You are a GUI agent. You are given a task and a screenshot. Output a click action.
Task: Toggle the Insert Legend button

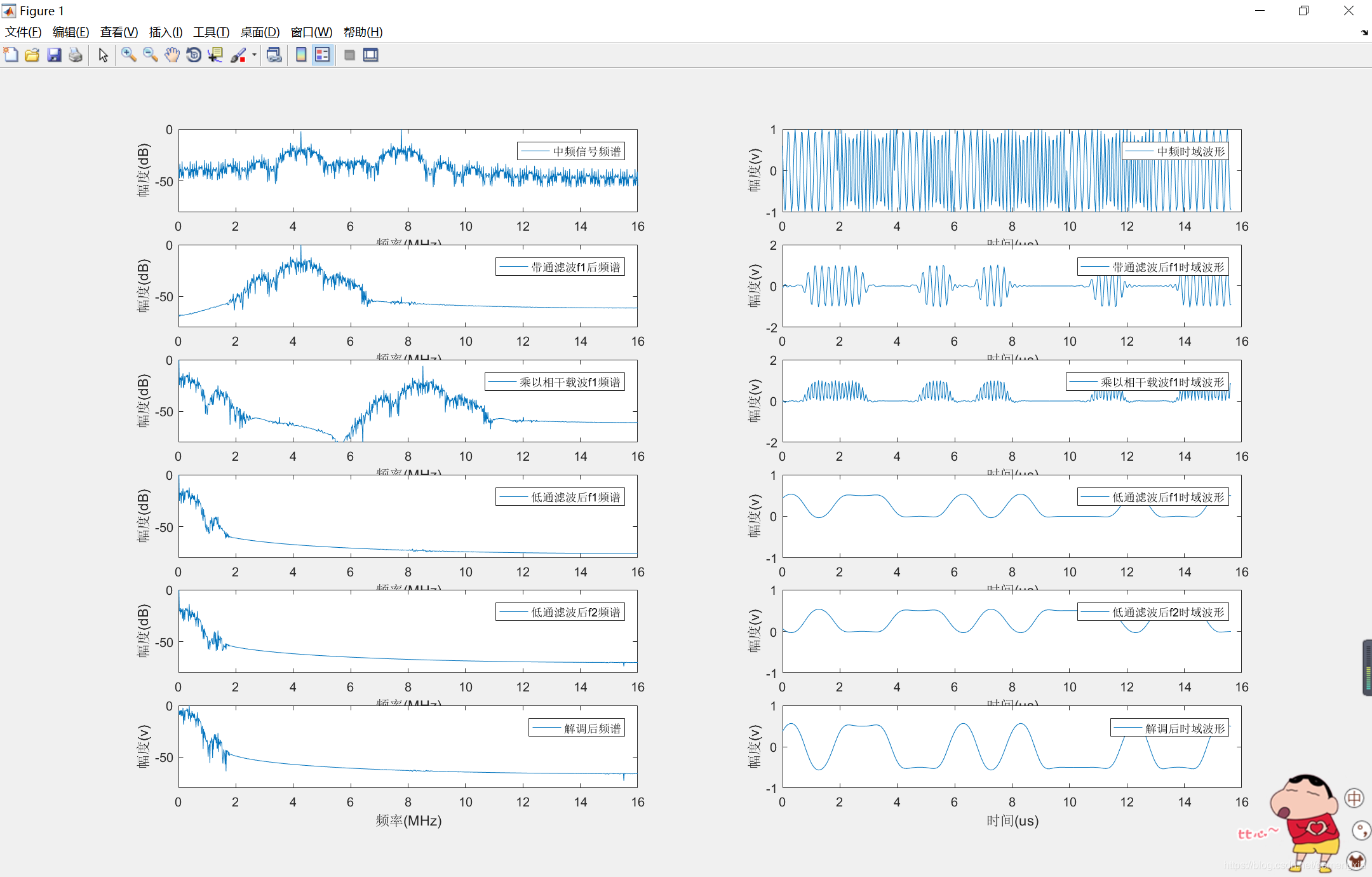pyautogui.click(x=323, y=55)
